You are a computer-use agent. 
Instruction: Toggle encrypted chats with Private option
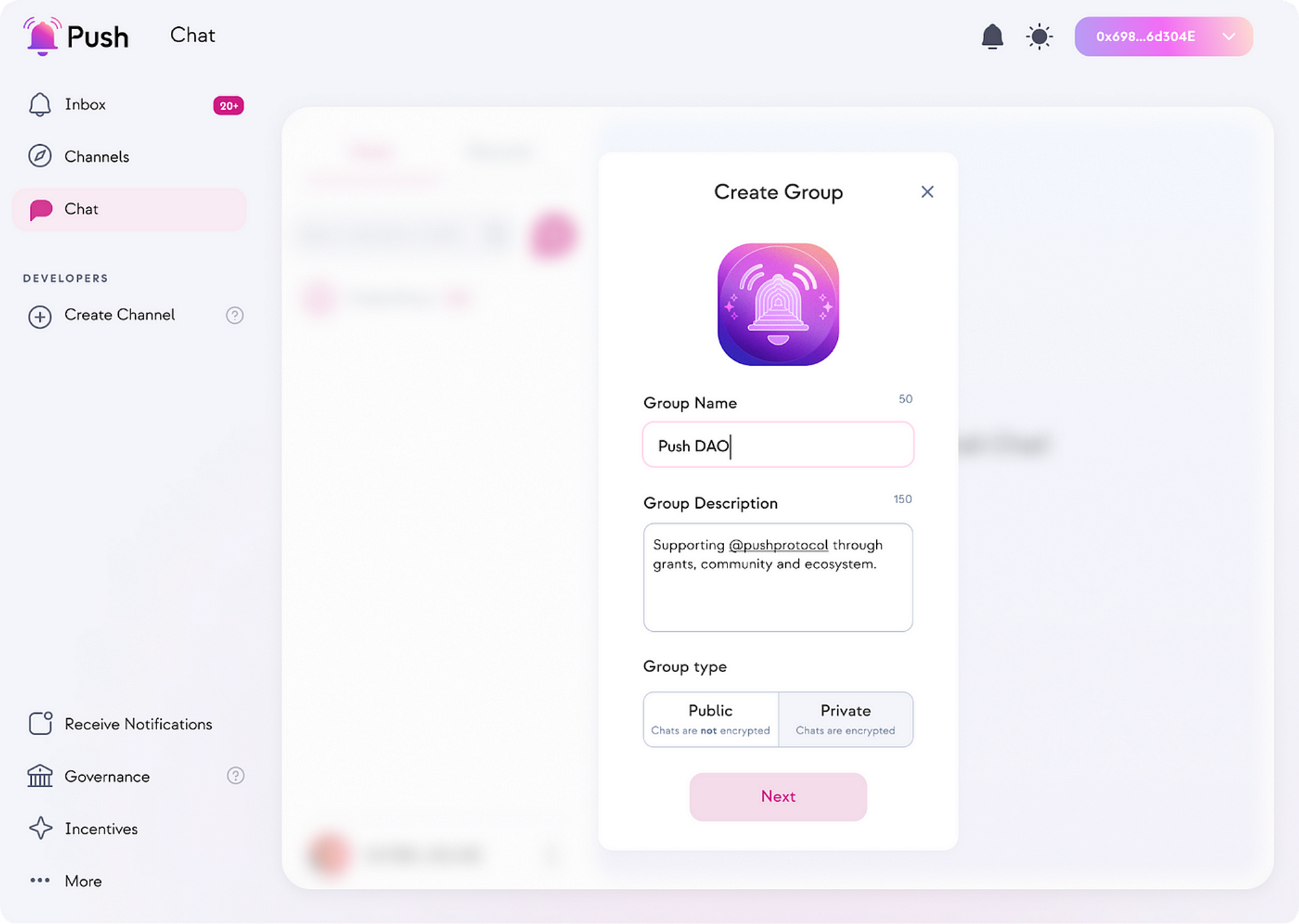pyautogui.click(x=845, y=718)
